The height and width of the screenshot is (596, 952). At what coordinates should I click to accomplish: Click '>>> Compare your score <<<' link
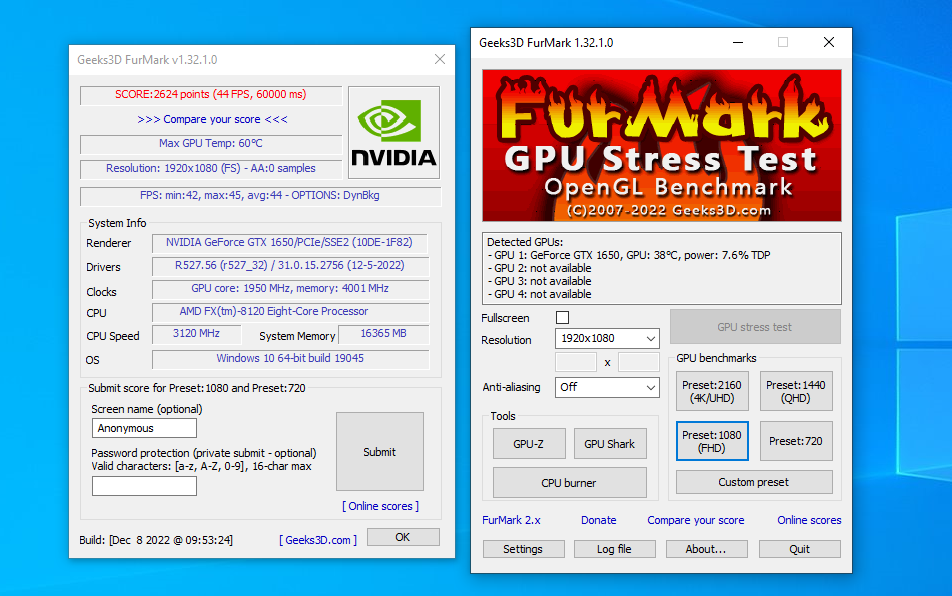pos(212,120)
